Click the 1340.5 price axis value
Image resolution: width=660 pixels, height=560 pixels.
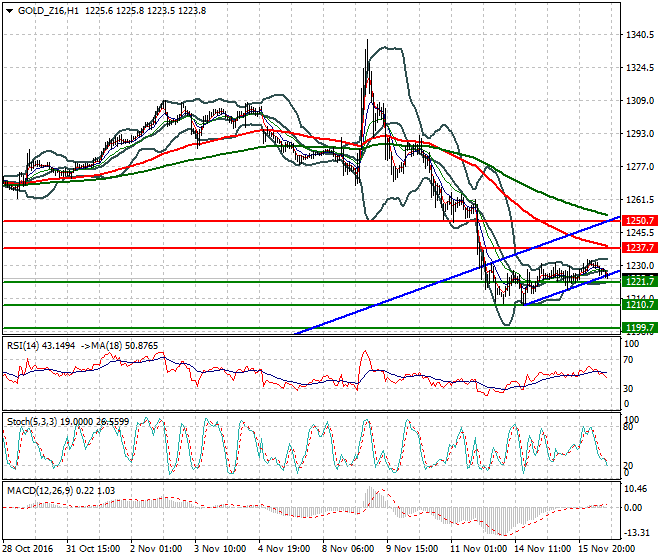(640, 35)
